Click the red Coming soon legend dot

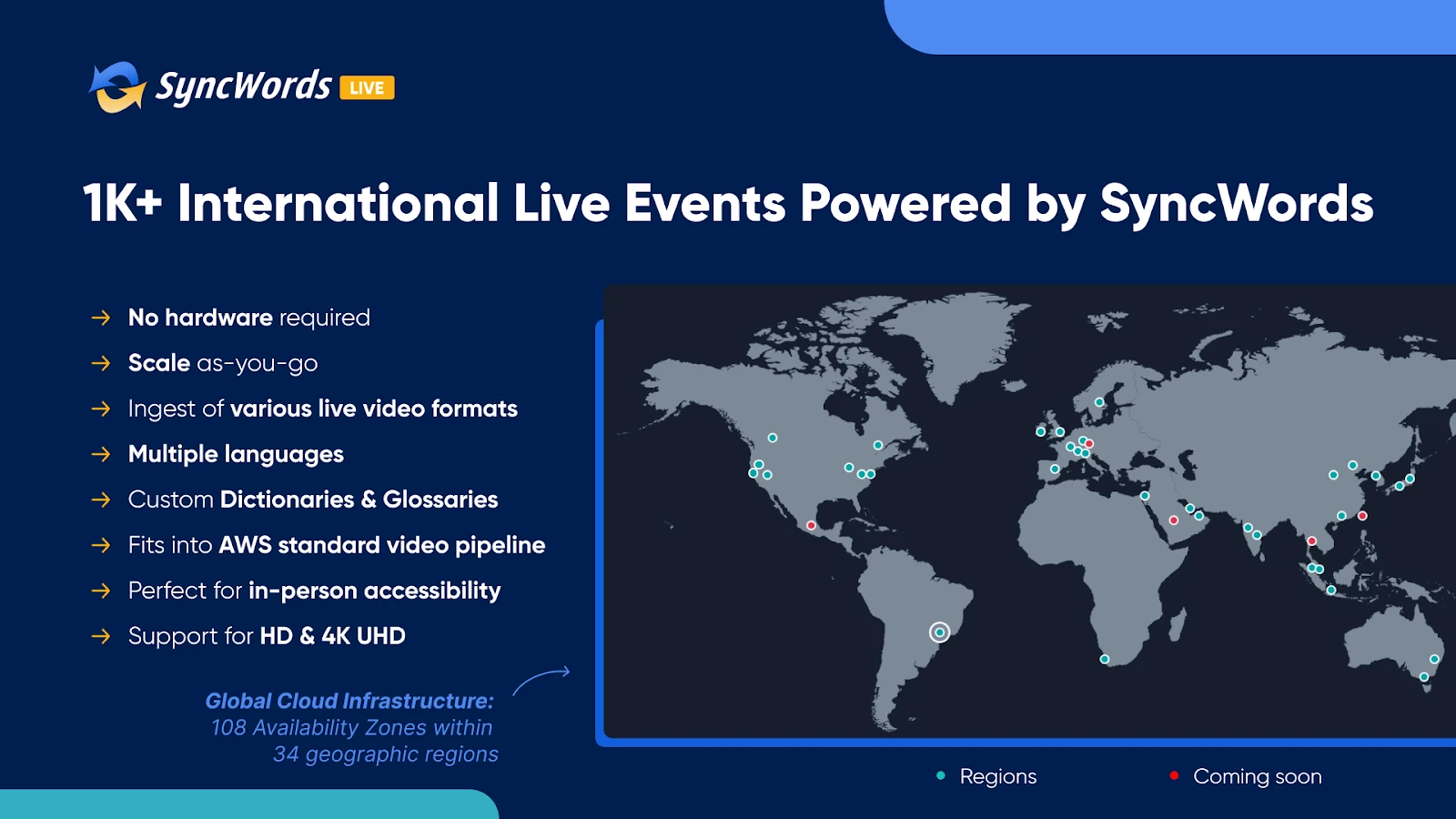click(1174, 775)
